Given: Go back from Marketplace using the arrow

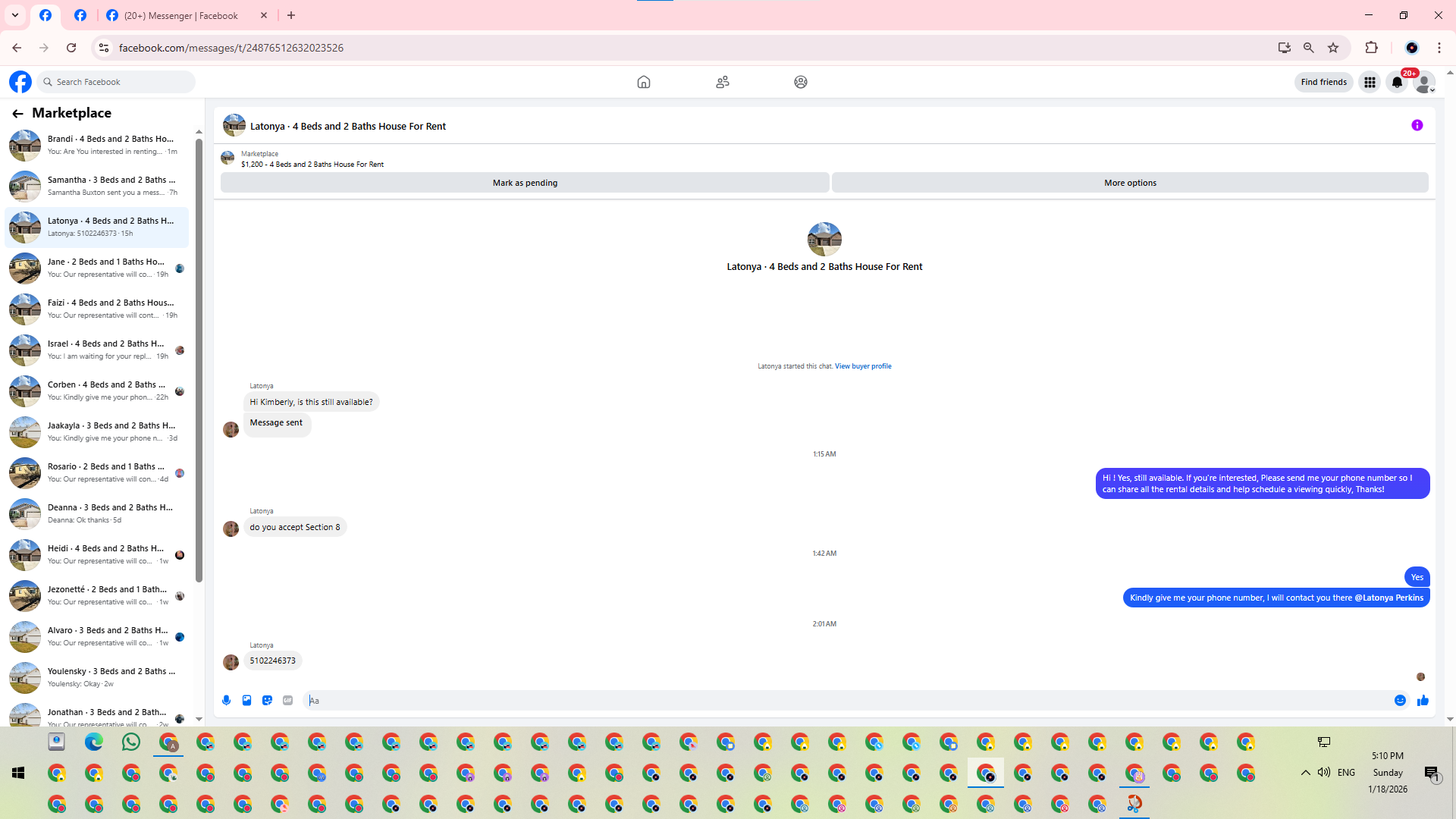Looking at the screenshot, I should [17, 114].
